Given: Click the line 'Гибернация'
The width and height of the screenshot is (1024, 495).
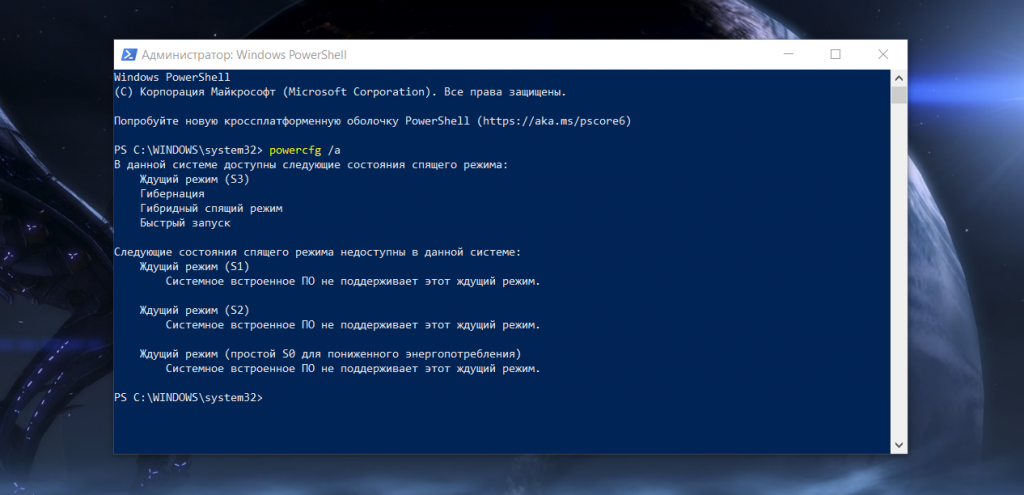Looking at the screenshot, I should click(x=172, y=194).
